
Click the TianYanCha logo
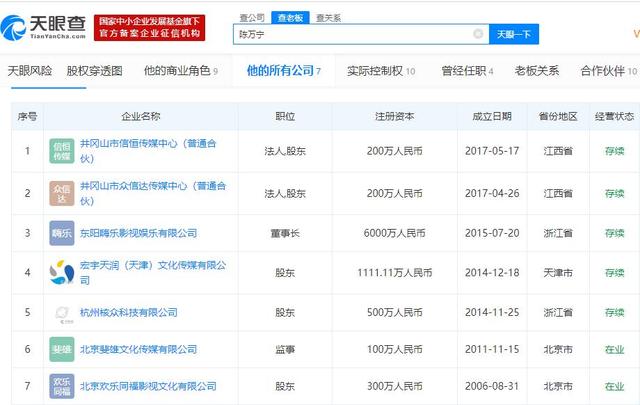[x=43, y=28]
